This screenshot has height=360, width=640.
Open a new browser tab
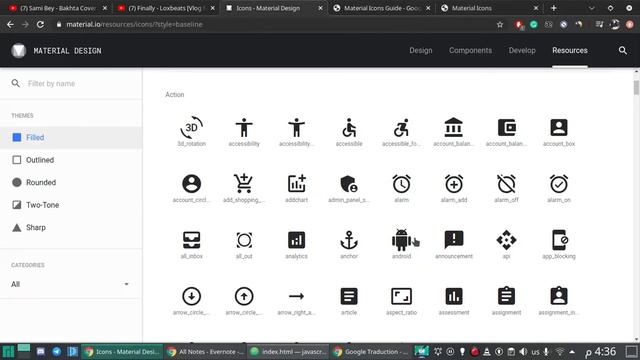[553, 8]
